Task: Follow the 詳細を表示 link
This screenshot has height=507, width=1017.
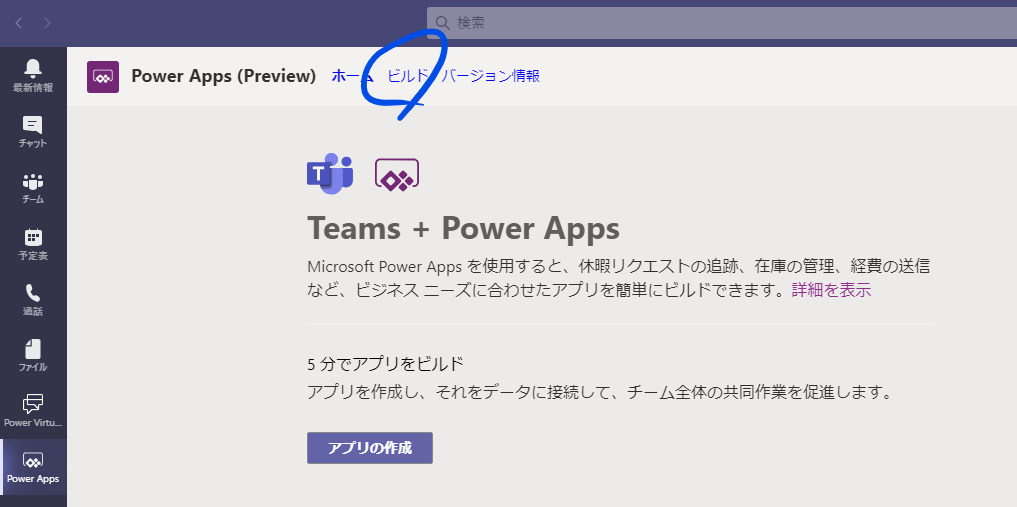Action: [x=831, y=290]
